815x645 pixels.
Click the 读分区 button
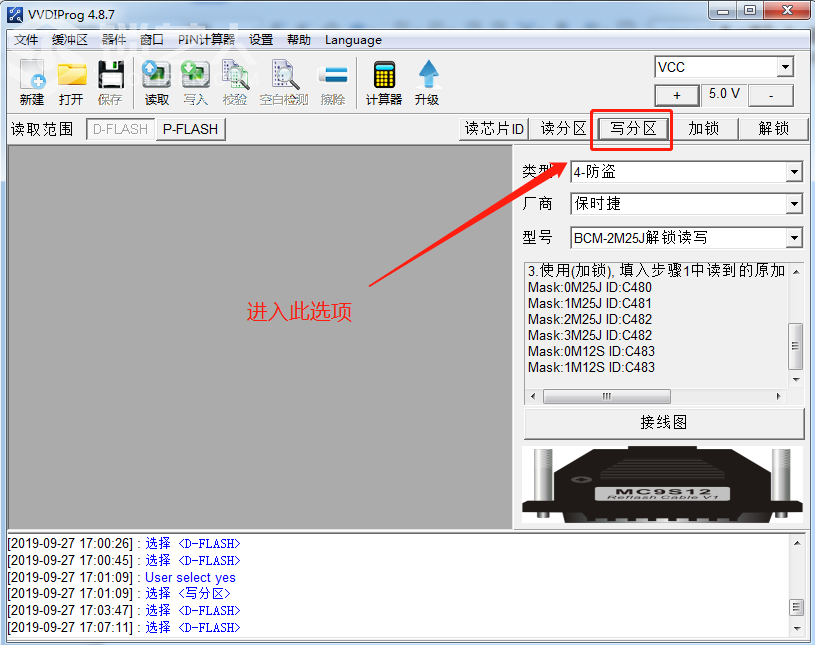tap(563, 128)
